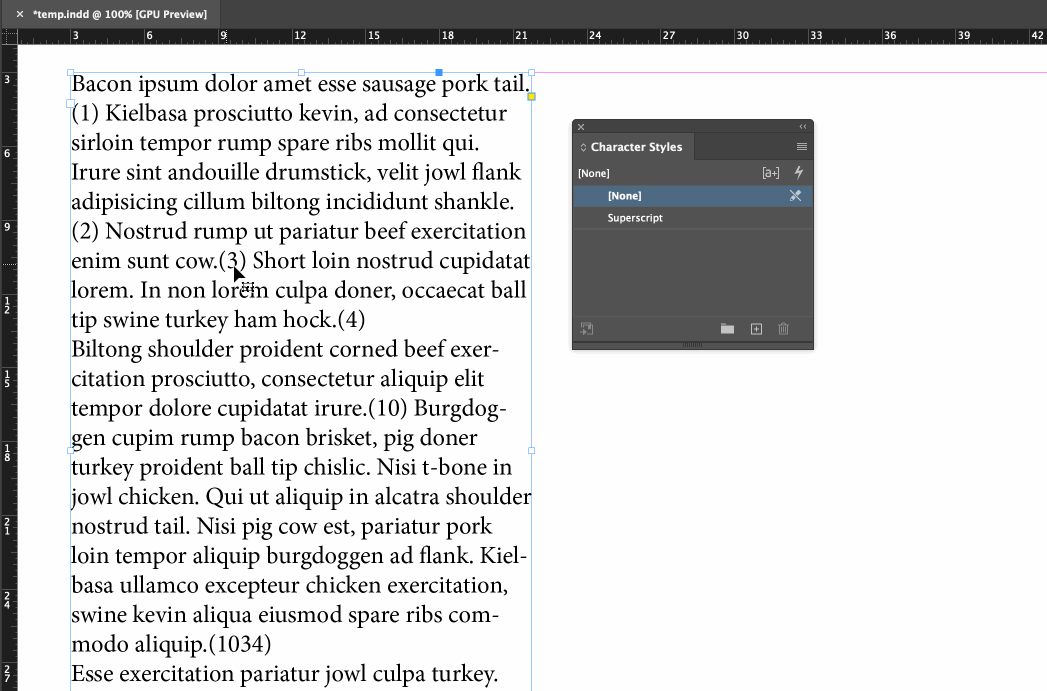Click the text frame out port yellow square
Screen dimensions: 1047x691
click(532, 97)
